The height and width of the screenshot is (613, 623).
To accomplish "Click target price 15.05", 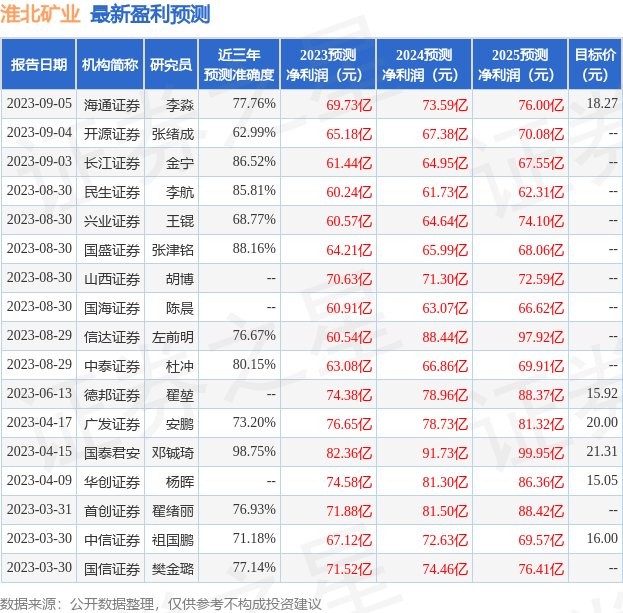I will pos(602,480).
